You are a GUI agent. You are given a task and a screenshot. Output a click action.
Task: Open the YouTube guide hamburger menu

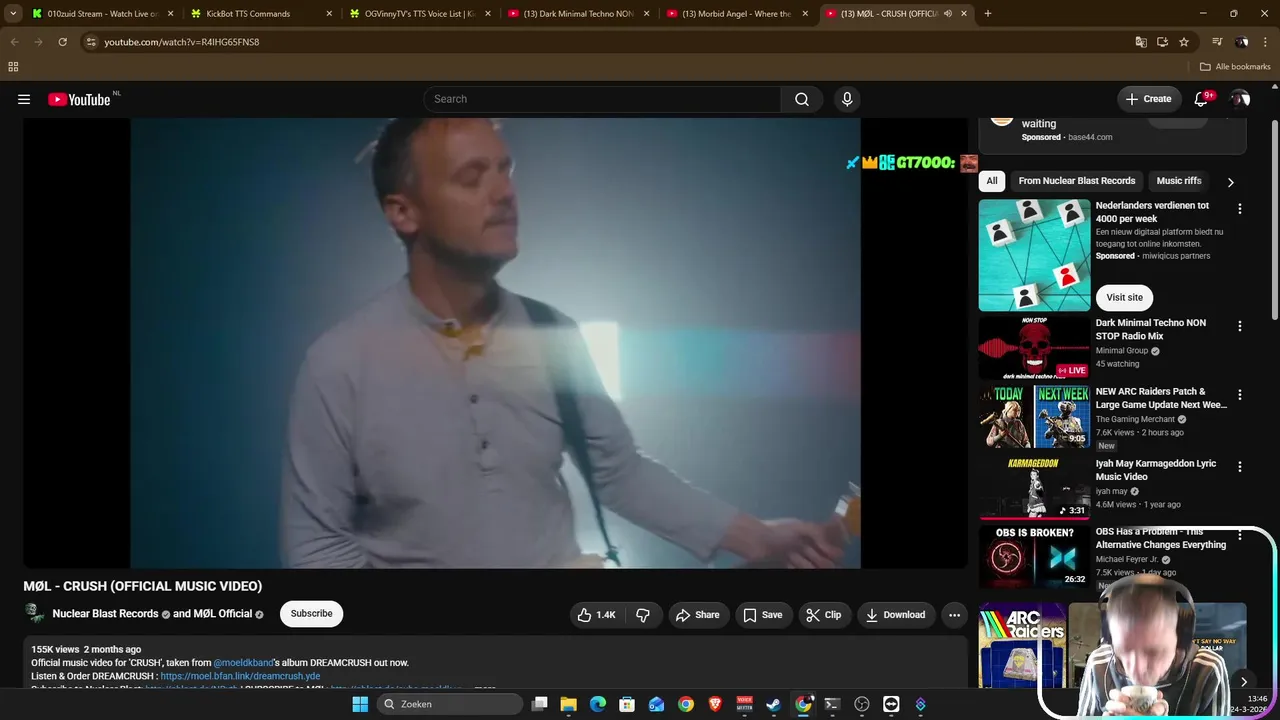point(24,99)
